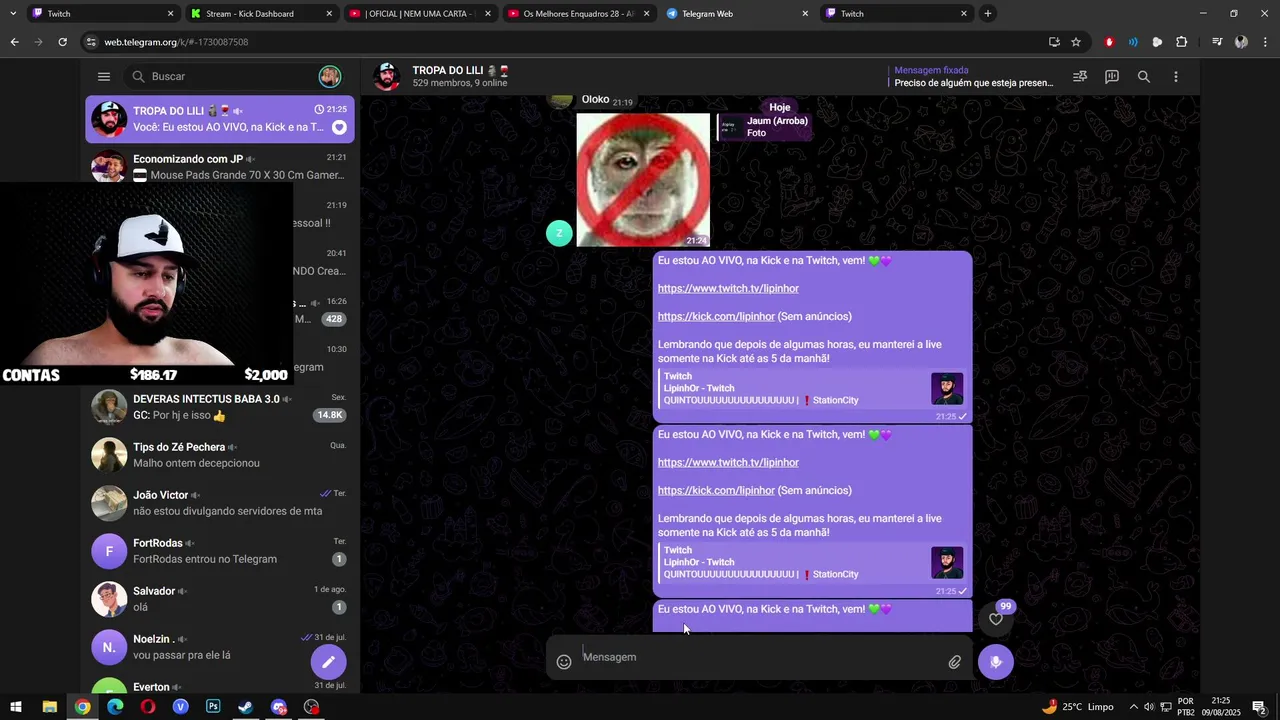Image resolution: width=1280 pixels, height=720 pixels.
Task: Open the Telegram hamburger menu
Action: [104, 76]
